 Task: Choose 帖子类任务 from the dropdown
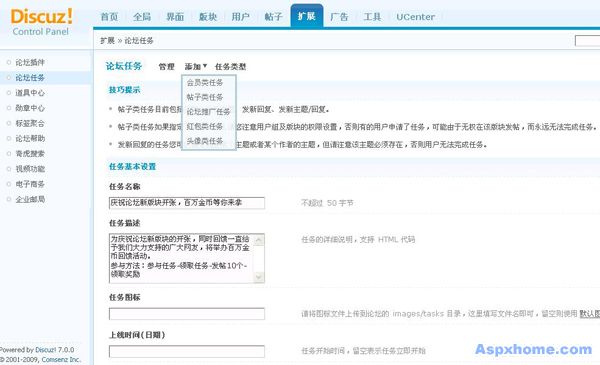(205, 97)
